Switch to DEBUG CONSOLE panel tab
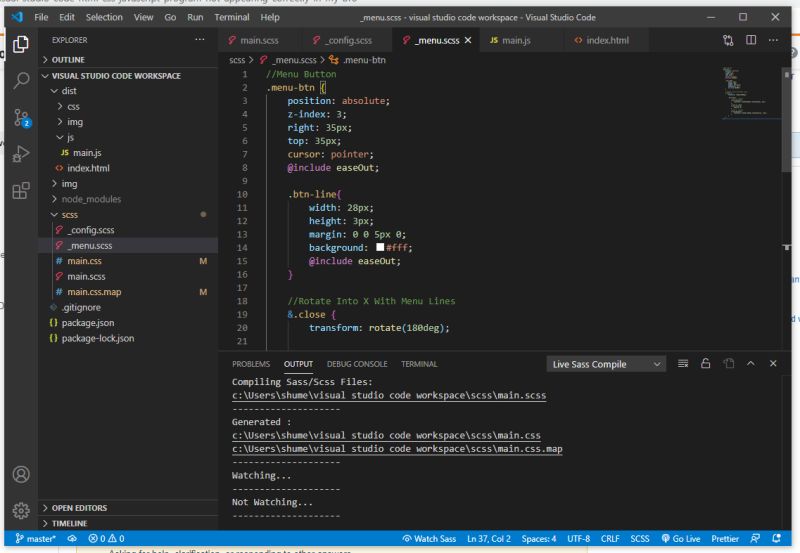This screenshot has height=553, width=800. [x=357, y=364]
